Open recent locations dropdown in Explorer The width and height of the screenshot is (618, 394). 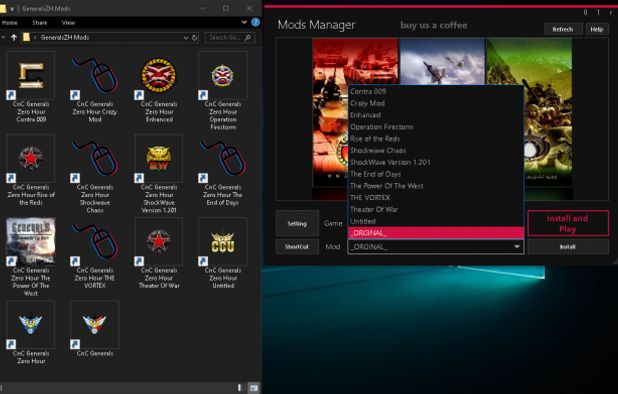coord(3,37)
